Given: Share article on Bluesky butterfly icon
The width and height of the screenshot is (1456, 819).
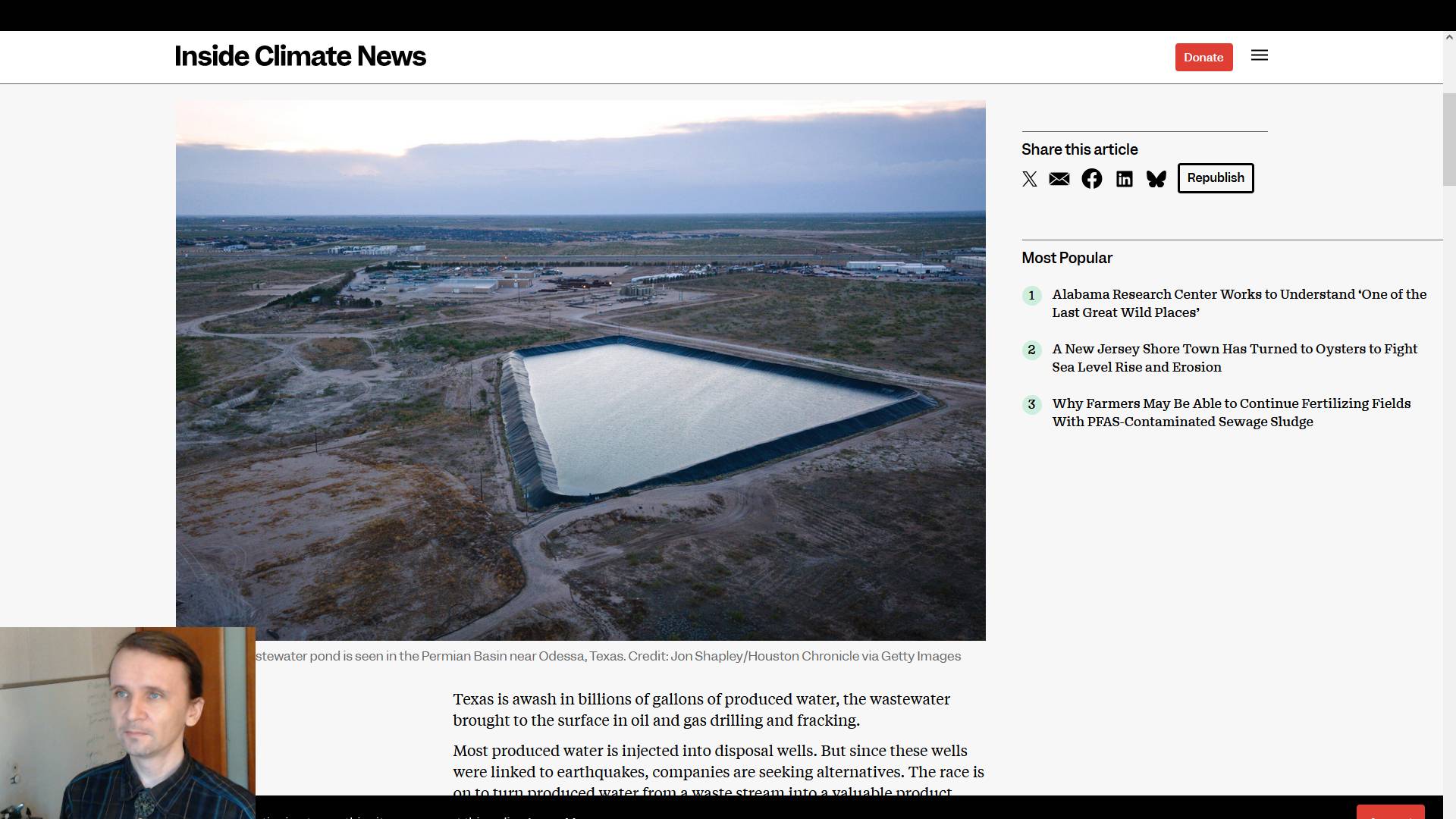Looking at the screenshot, I should [1156, 179].
